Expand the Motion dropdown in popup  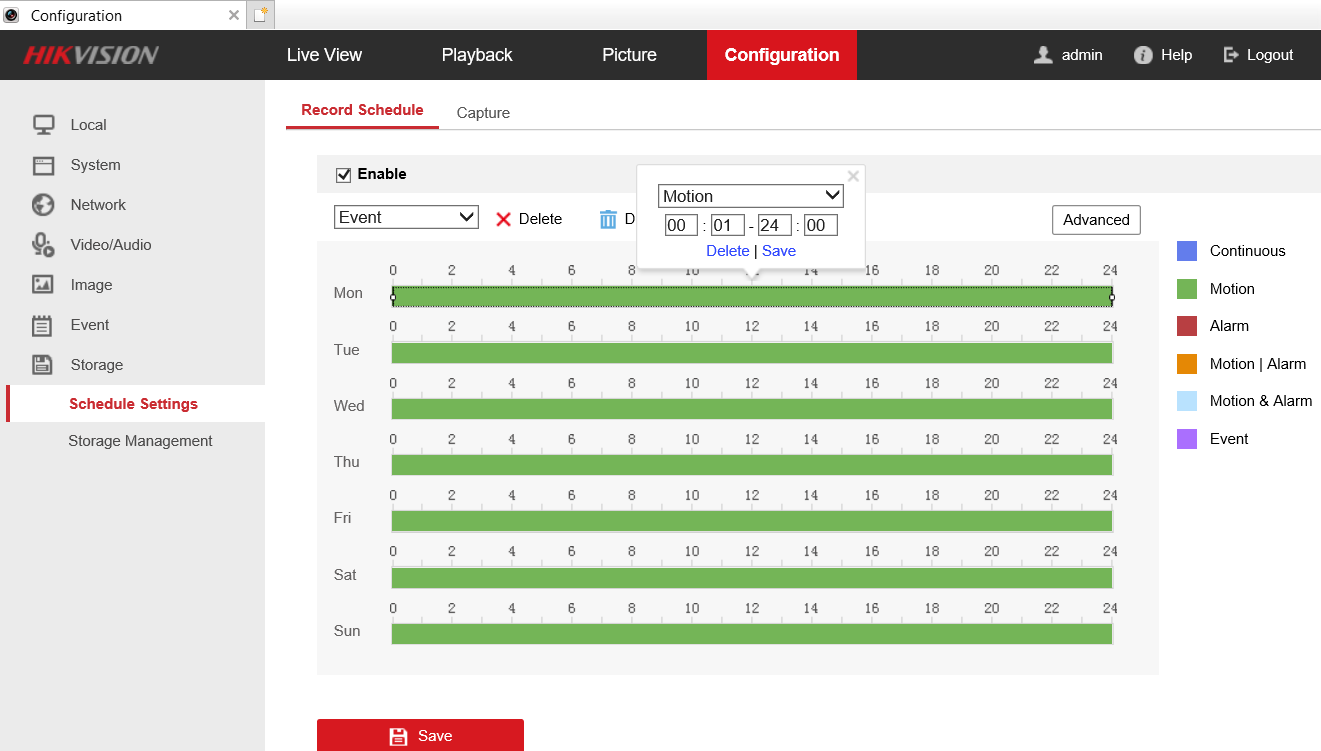point(750,196)
